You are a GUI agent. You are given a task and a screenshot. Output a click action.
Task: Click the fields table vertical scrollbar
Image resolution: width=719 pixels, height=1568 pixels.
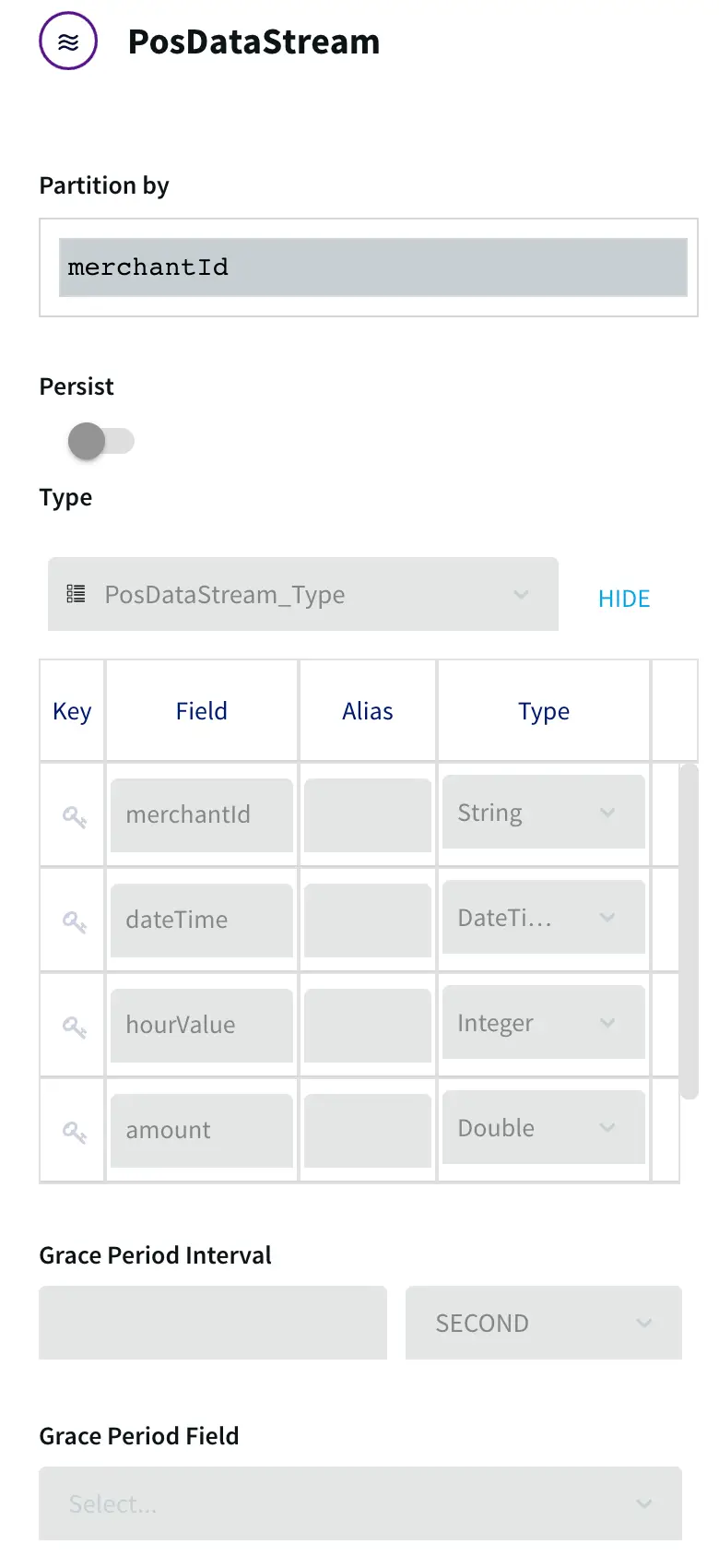(x=689, y=932)
